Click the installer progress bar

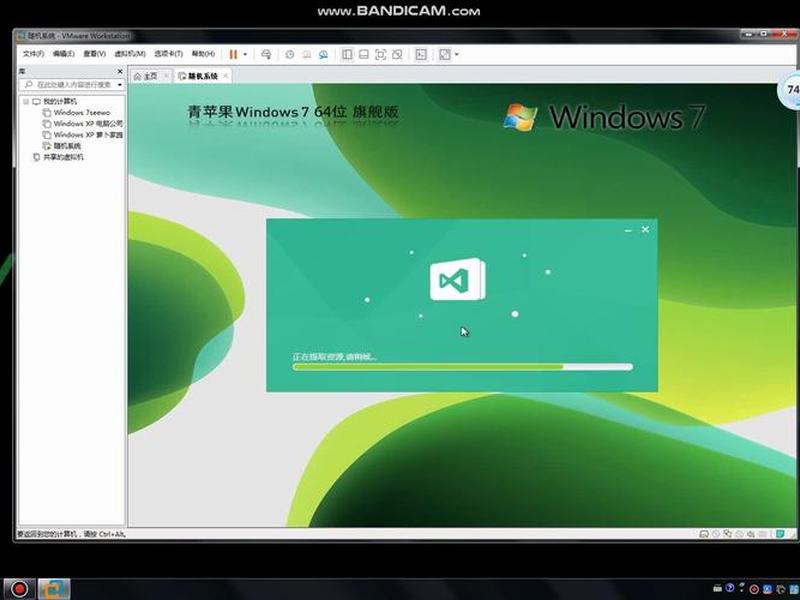click(x=463, y=366)
